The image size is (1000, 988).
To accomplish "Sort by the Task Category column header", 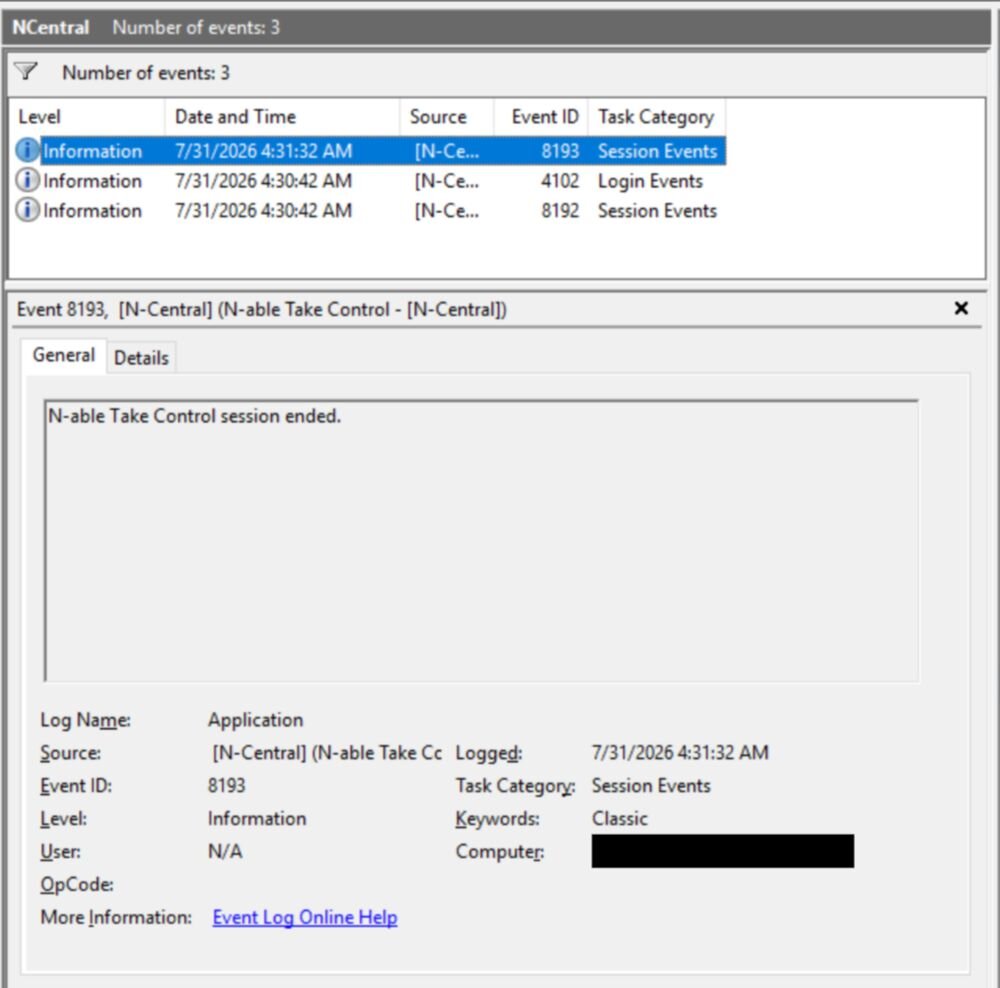I will click(656, 117).
